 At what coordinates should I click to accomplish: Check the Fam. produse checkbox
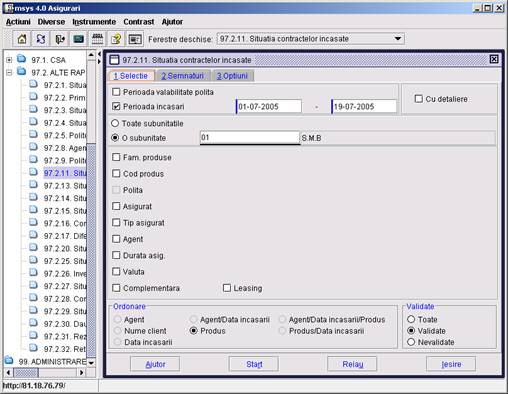click(x=116, y=157)
